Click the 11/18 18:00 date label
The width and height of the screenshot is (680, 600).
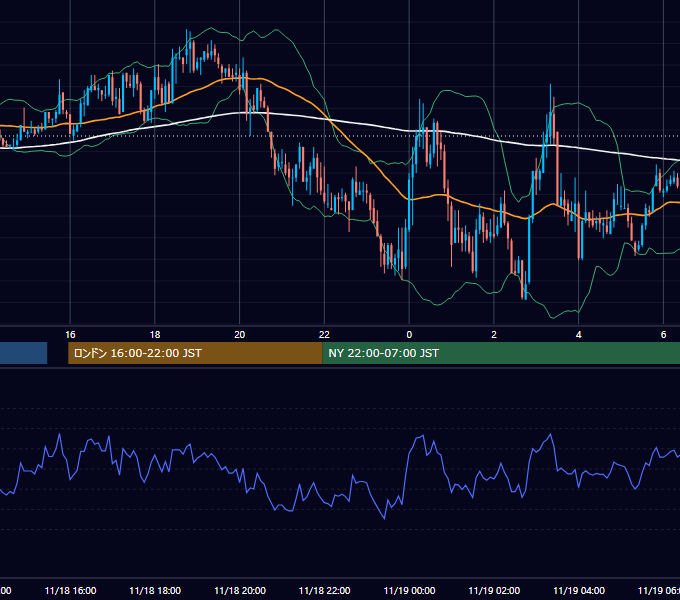click(x=155, y=591)
